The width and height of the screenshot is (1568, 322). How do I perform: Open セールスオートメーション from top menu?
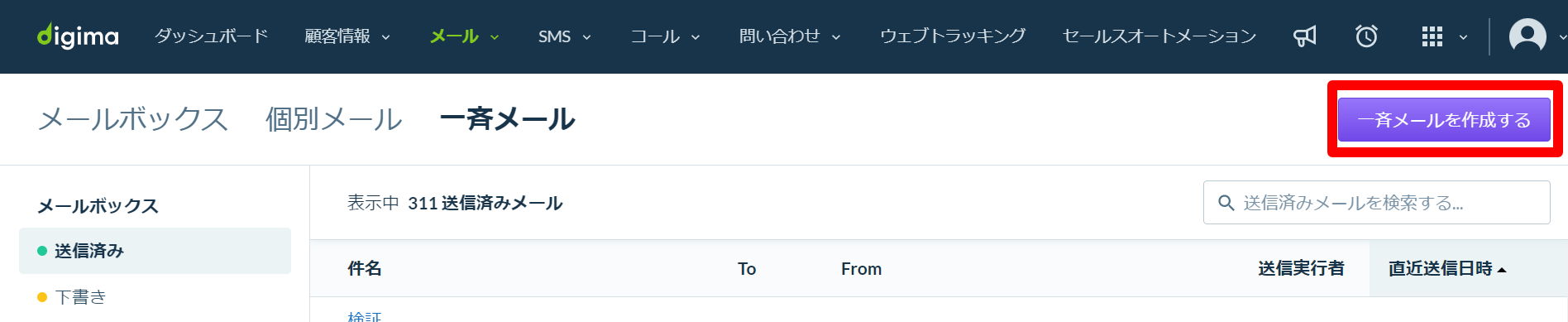point(1159,36)
